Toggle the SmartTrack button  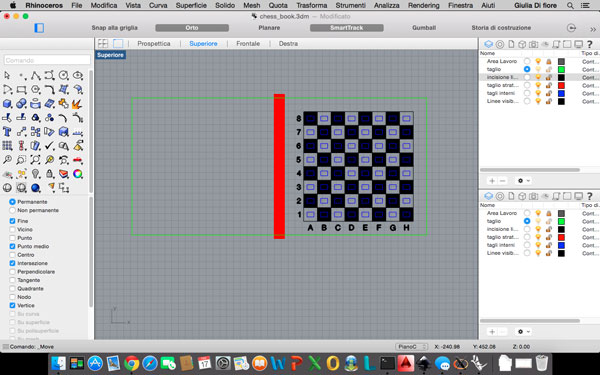[x=347, y=28]
